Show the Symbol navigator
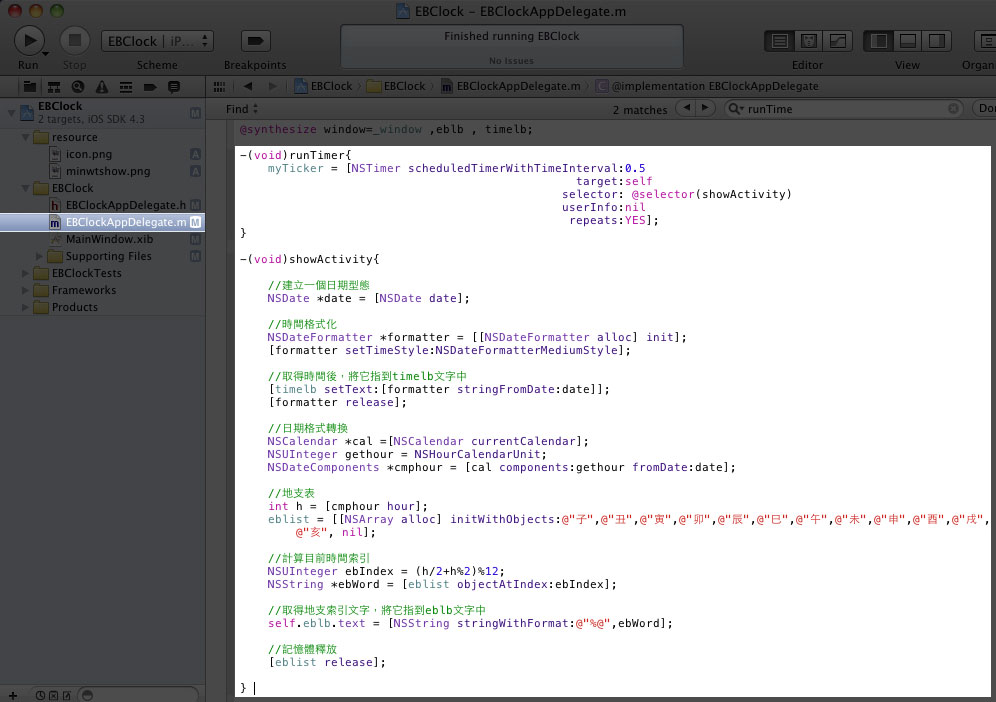This screenshot has height=702, width=996. (x=54, y=87)
